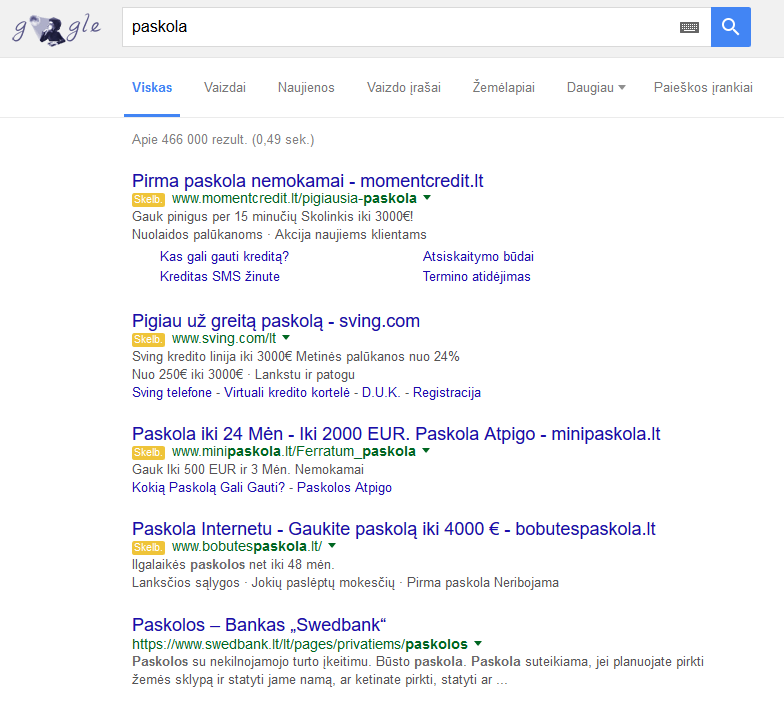Expand arrow next to momentcredit.lt URL

coord(427,198)
